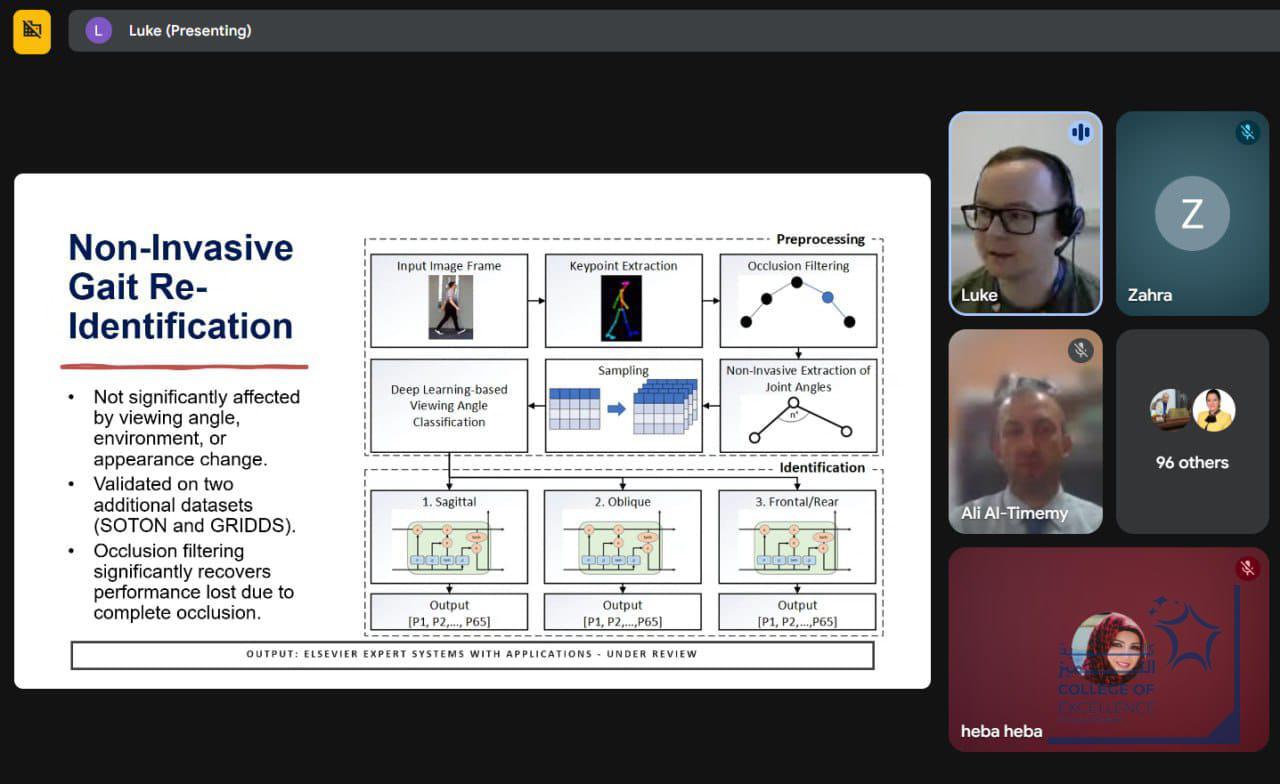Image resolution: width=1280 pixels, height=784 pixels.
Task: Click the "1. Sagittal" network diagram box
Action: pos(449,537)
